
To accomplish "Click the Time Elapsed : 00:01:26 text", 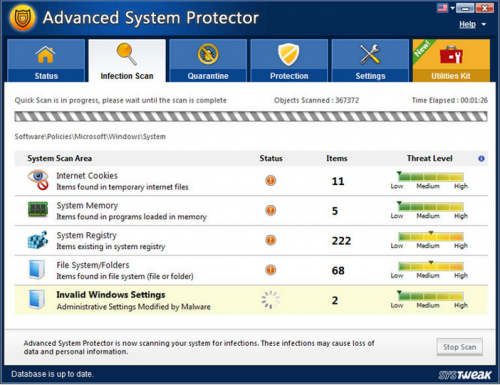I will click(x=450, y=100).
